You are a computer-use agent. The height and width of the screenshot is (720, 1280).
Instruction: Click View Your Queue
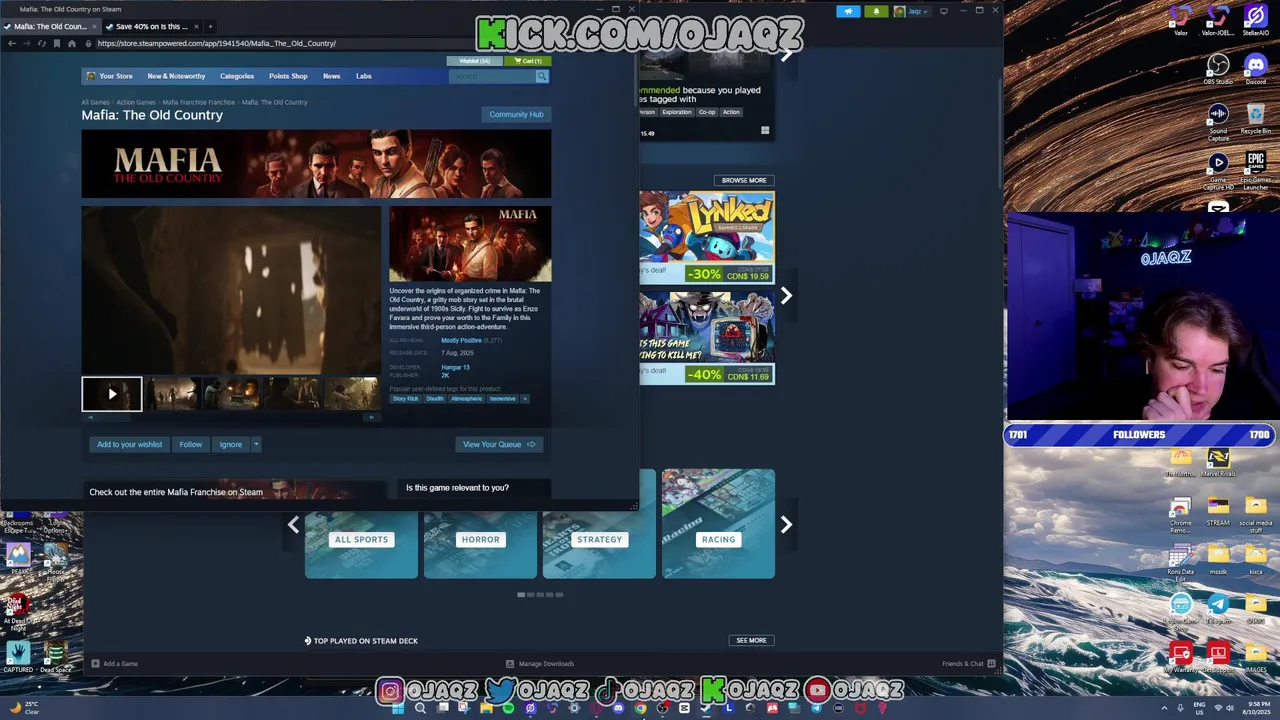(499, 444)
